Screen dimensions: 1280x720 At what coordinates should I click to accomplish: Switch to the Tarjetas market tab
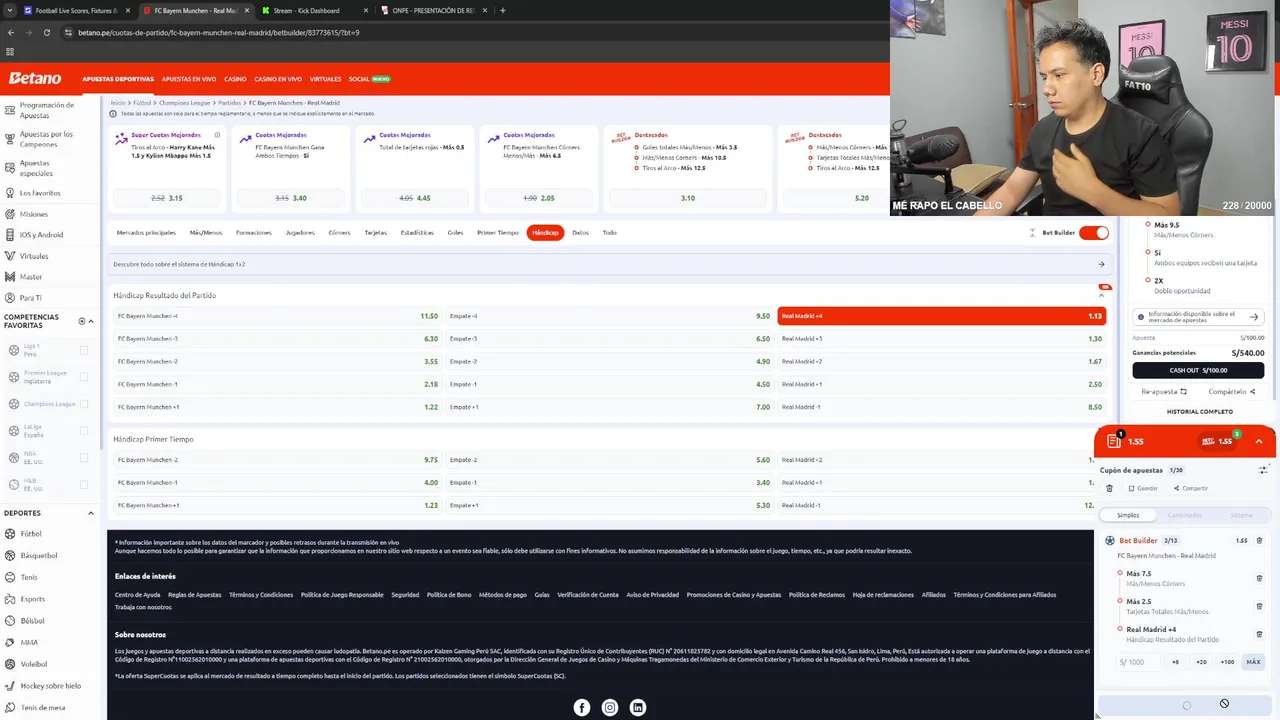coord(375,233)
